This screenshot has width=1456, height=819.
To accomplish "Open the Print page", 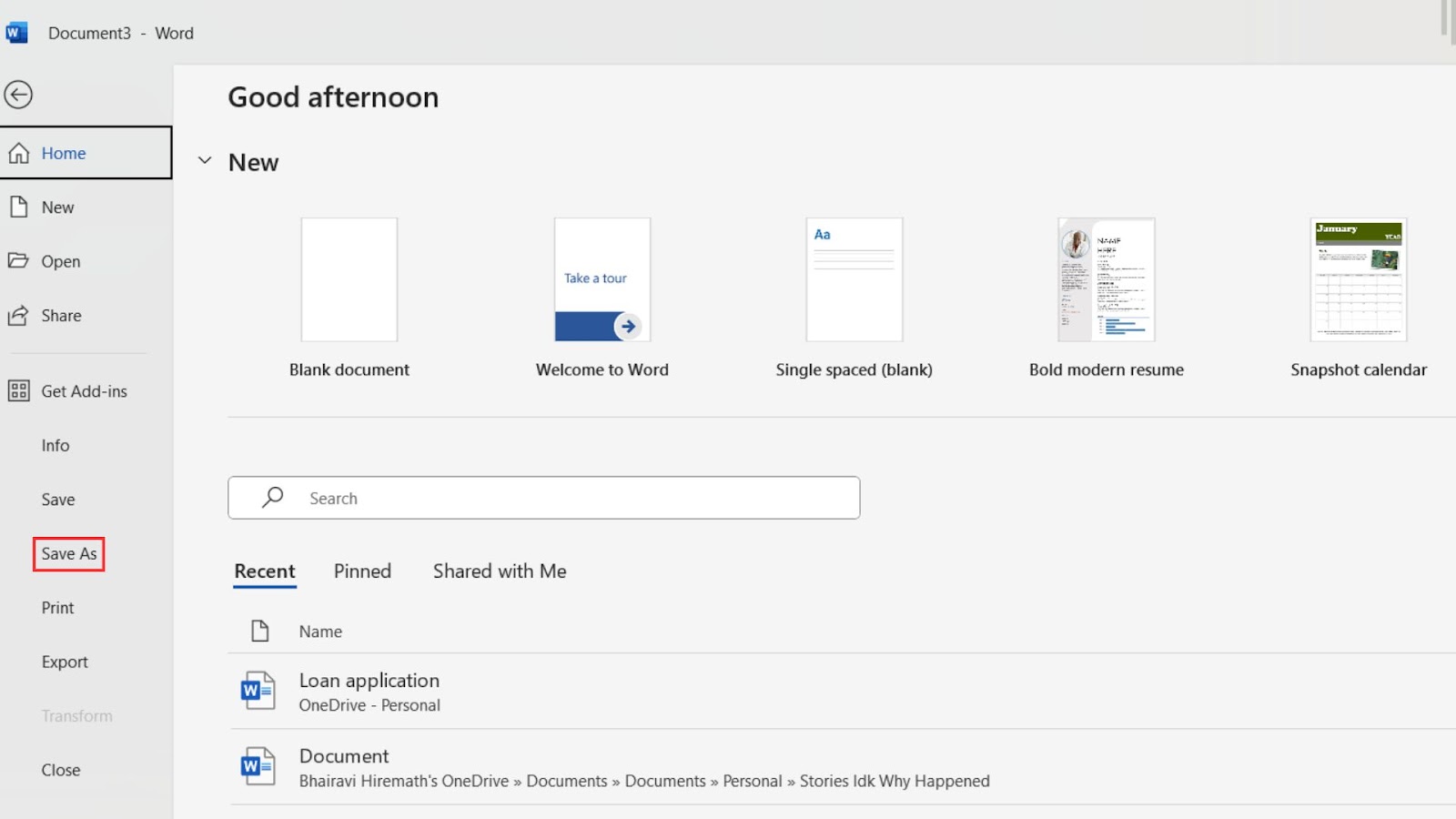I will [57, 607].
